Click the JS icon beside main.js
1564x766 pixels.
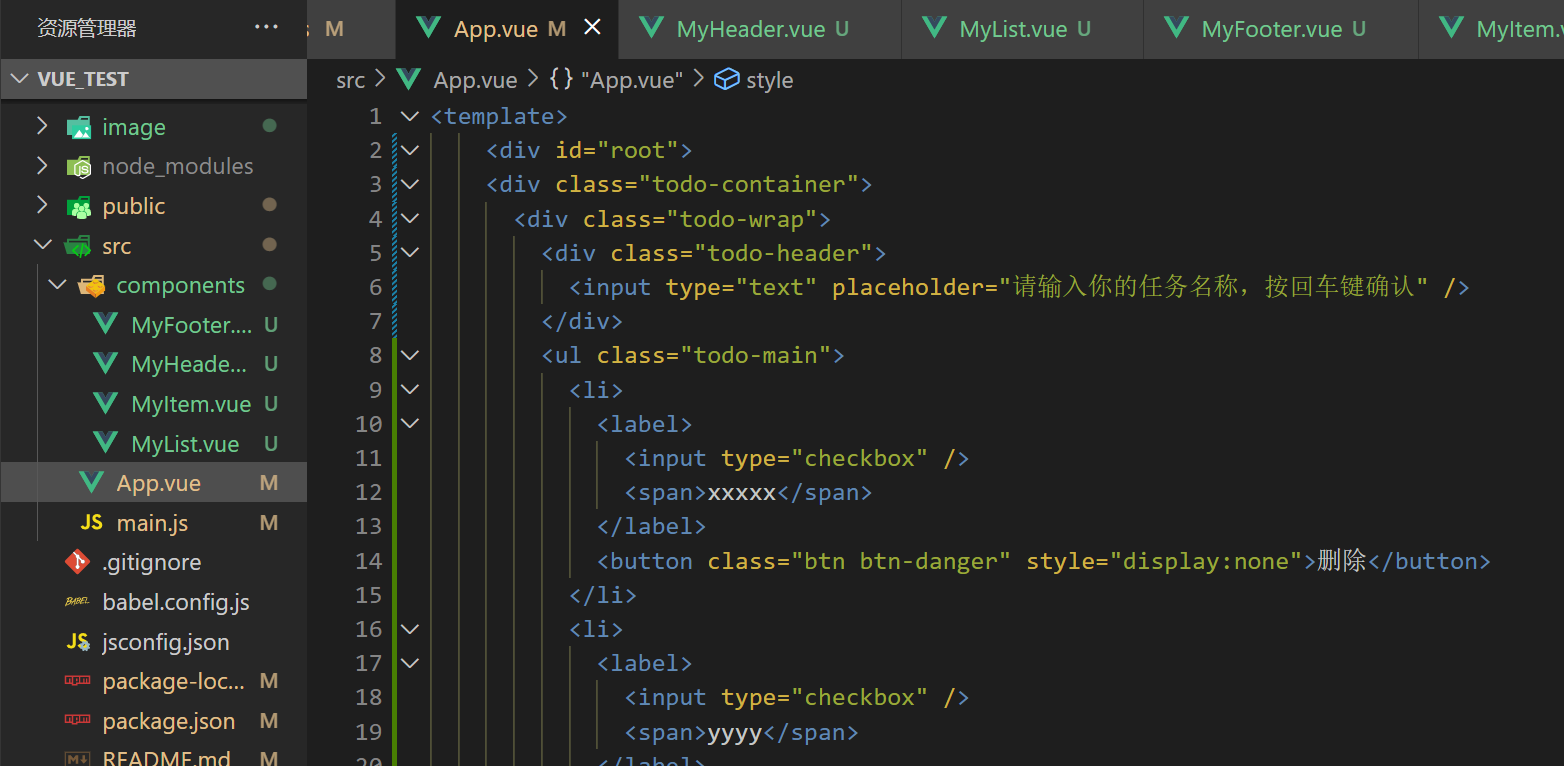pos(91,523)
